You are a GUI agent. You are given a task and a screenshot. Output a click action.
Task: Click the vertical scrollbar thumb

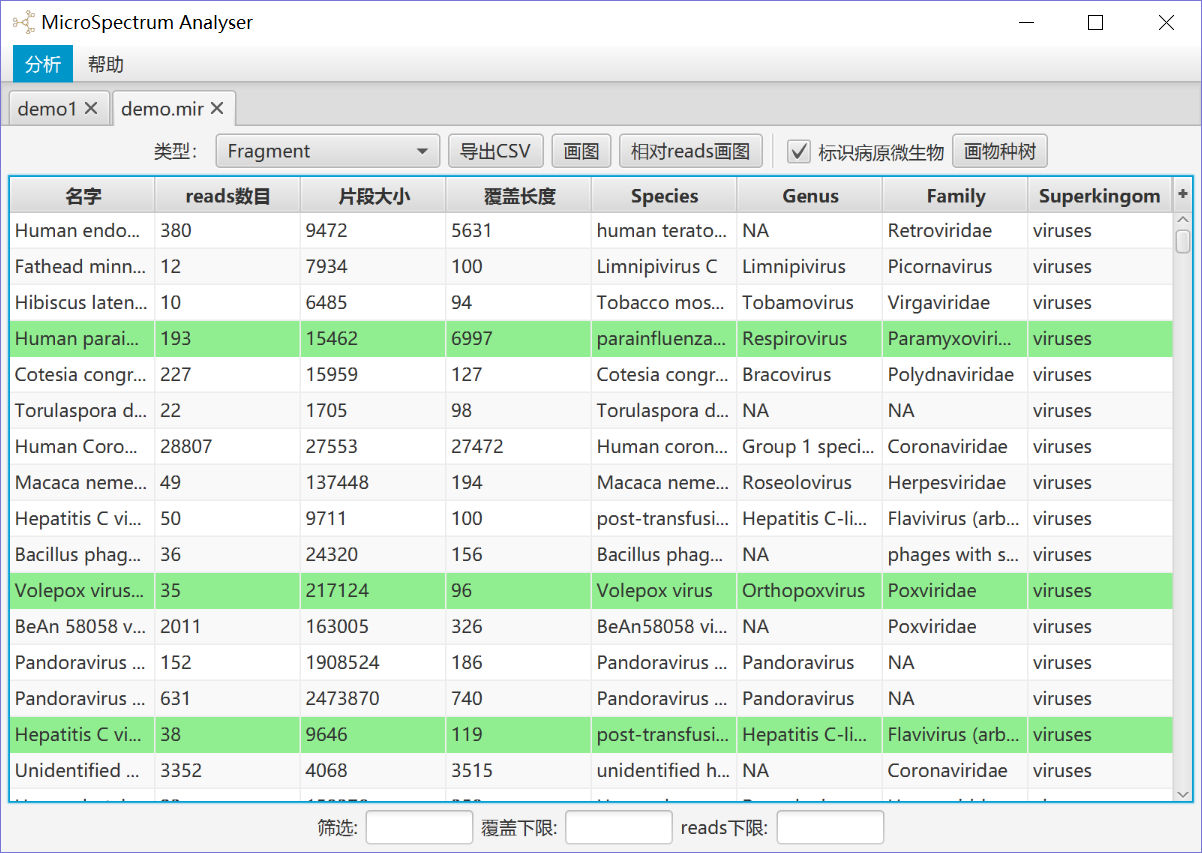(1183, 241)
